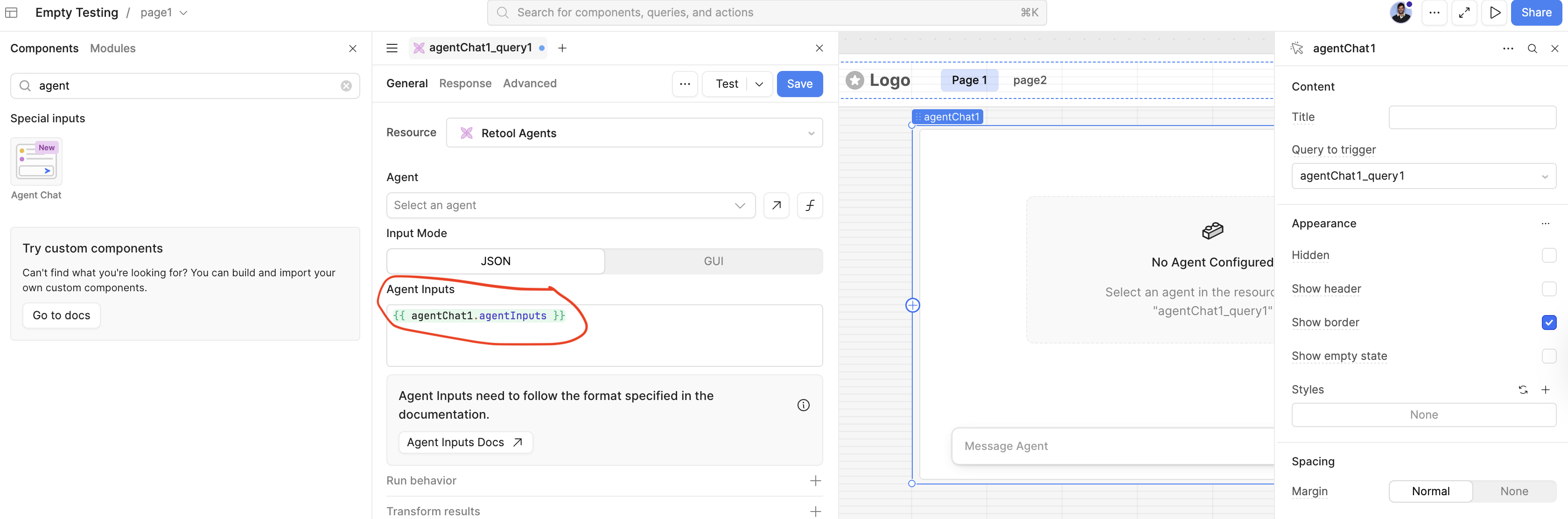Switch Input Mode to GUI

click(x=714, y=262)
